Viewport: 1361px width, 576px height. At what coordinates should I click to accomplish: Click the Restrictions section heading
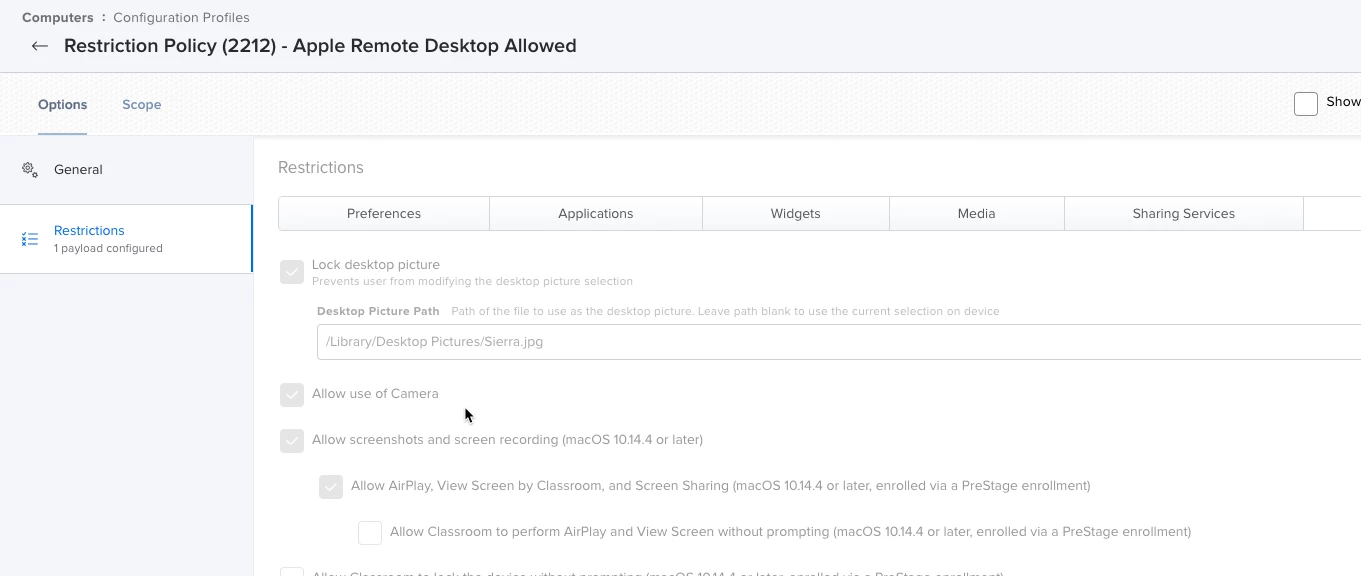pyautogui.click(x=321, y=167)
